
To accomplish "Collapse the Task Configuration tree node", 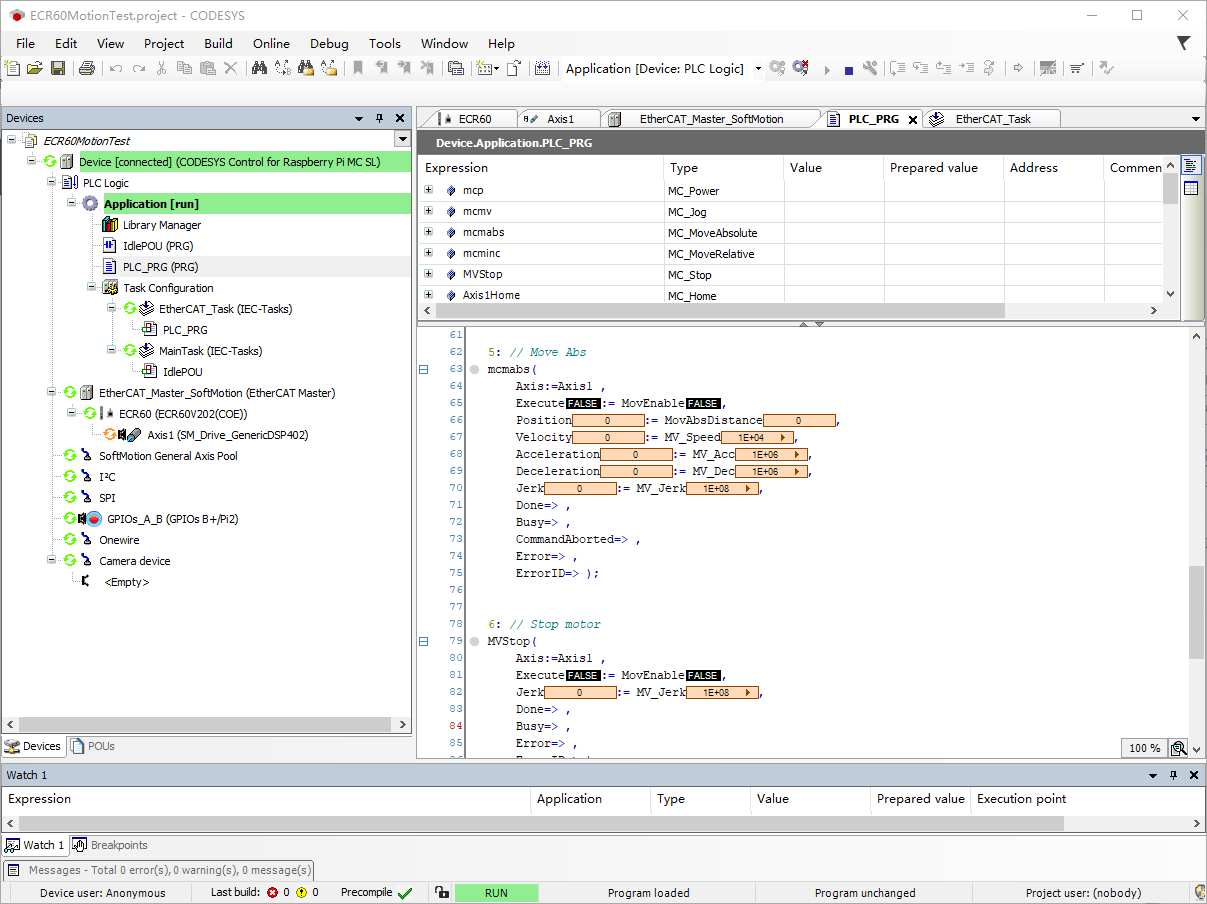I will point(92,288).
